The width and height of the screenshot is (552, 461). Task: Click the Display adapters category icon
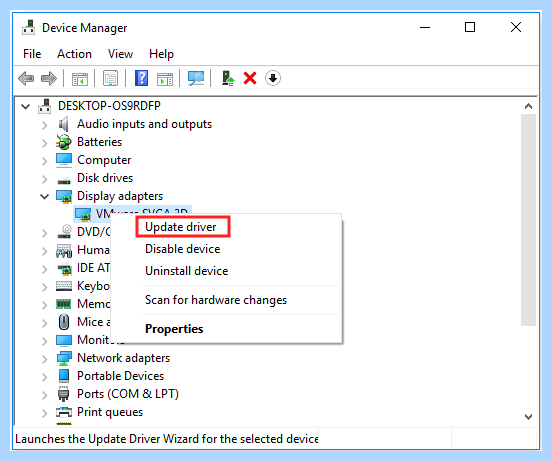coord(64,196)
